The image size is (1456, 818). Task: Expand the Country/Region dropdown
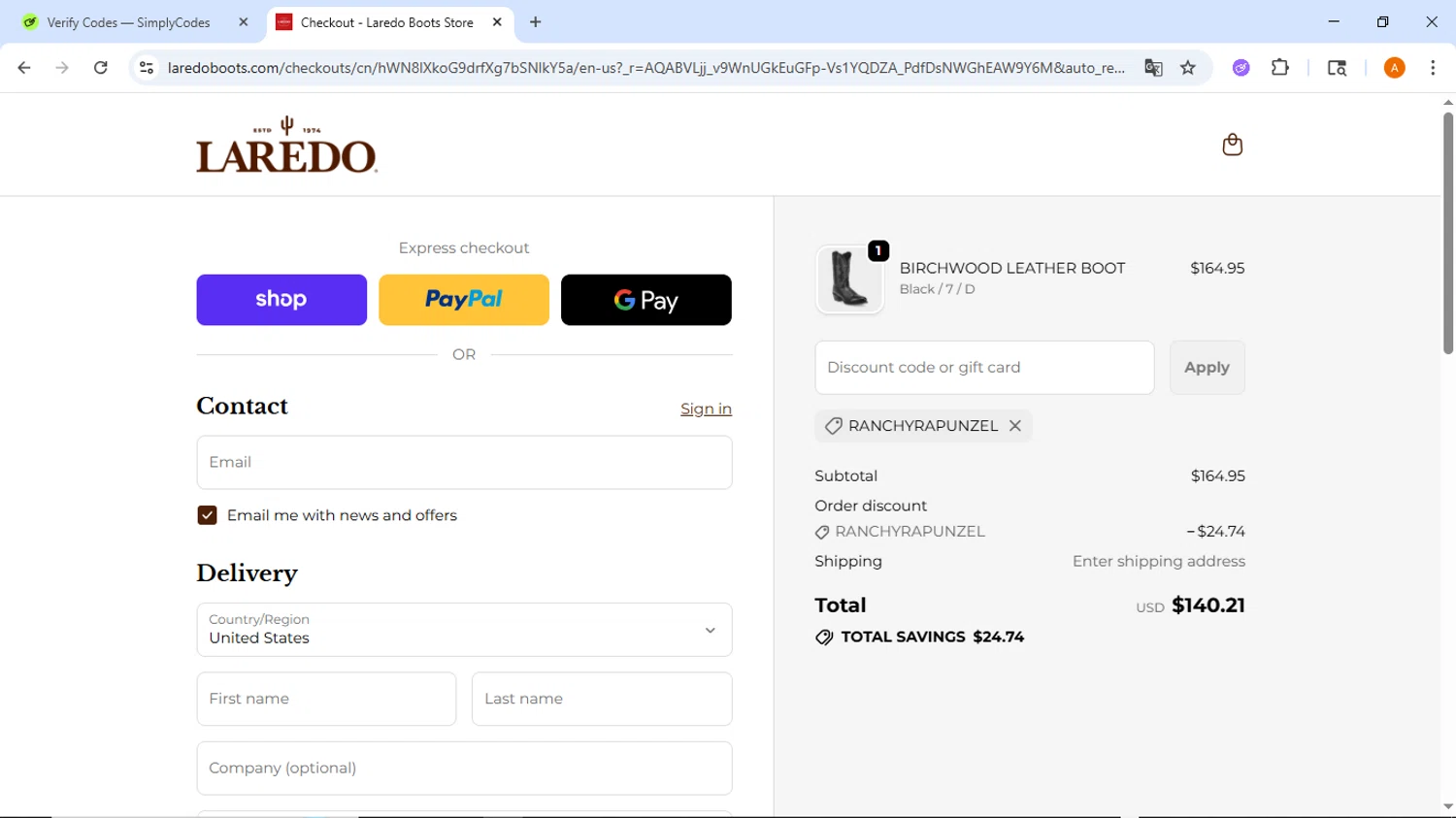[x=464, y=630]
